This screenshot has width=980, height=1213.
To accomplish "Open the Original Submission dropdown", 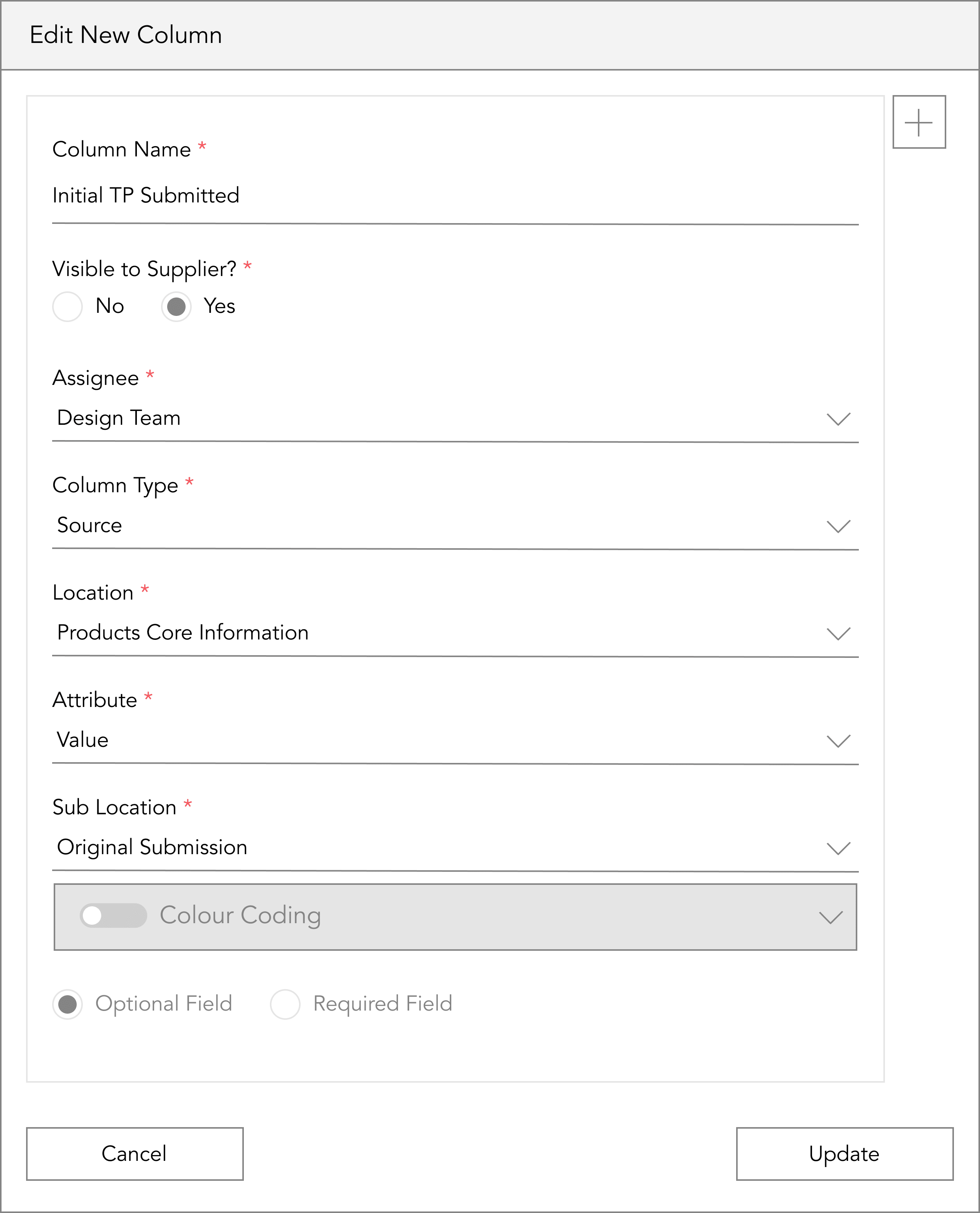I will pos(455,848).
